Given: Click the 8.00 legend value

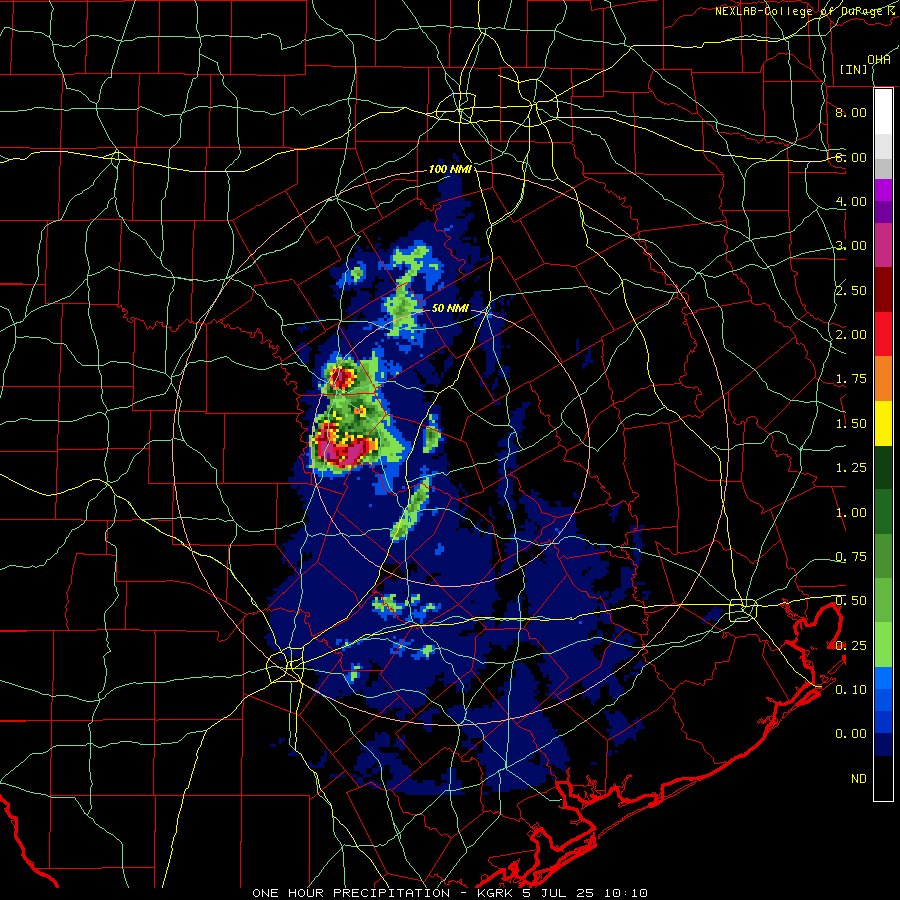Looking at the screenshot, I should [x=851, y=112].
